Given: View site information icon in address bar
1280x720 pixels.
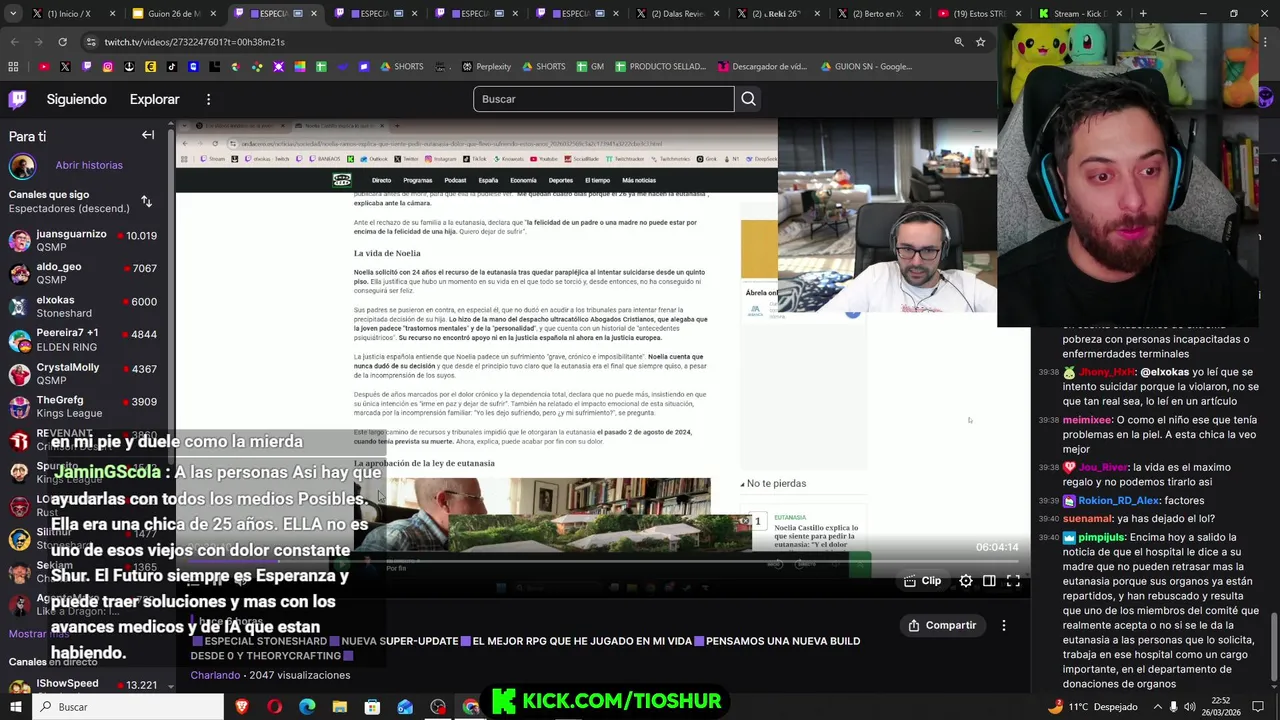Looking at the screenshot, I should 92,42.
